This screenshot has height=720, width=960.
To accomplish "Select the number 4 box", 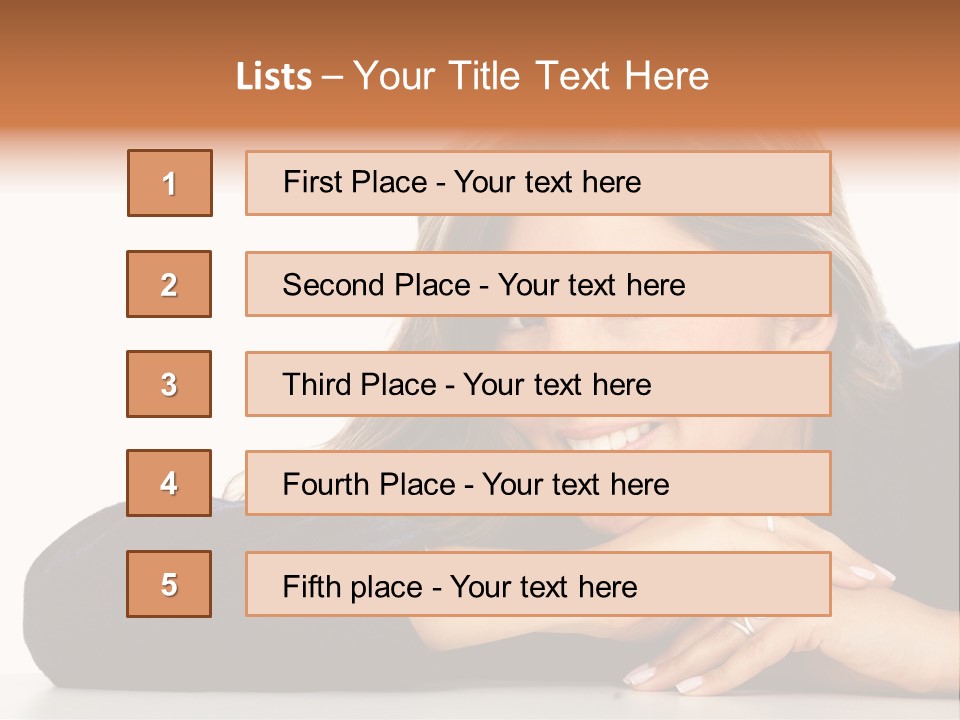I will [x=169, y=483].
